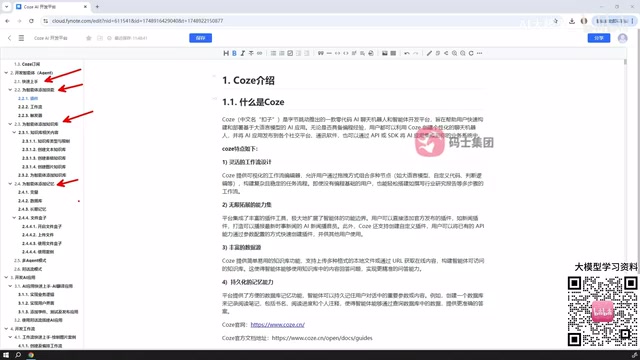
Task: Open the tab search dropdown arrow
Action: tap(6, 7)
